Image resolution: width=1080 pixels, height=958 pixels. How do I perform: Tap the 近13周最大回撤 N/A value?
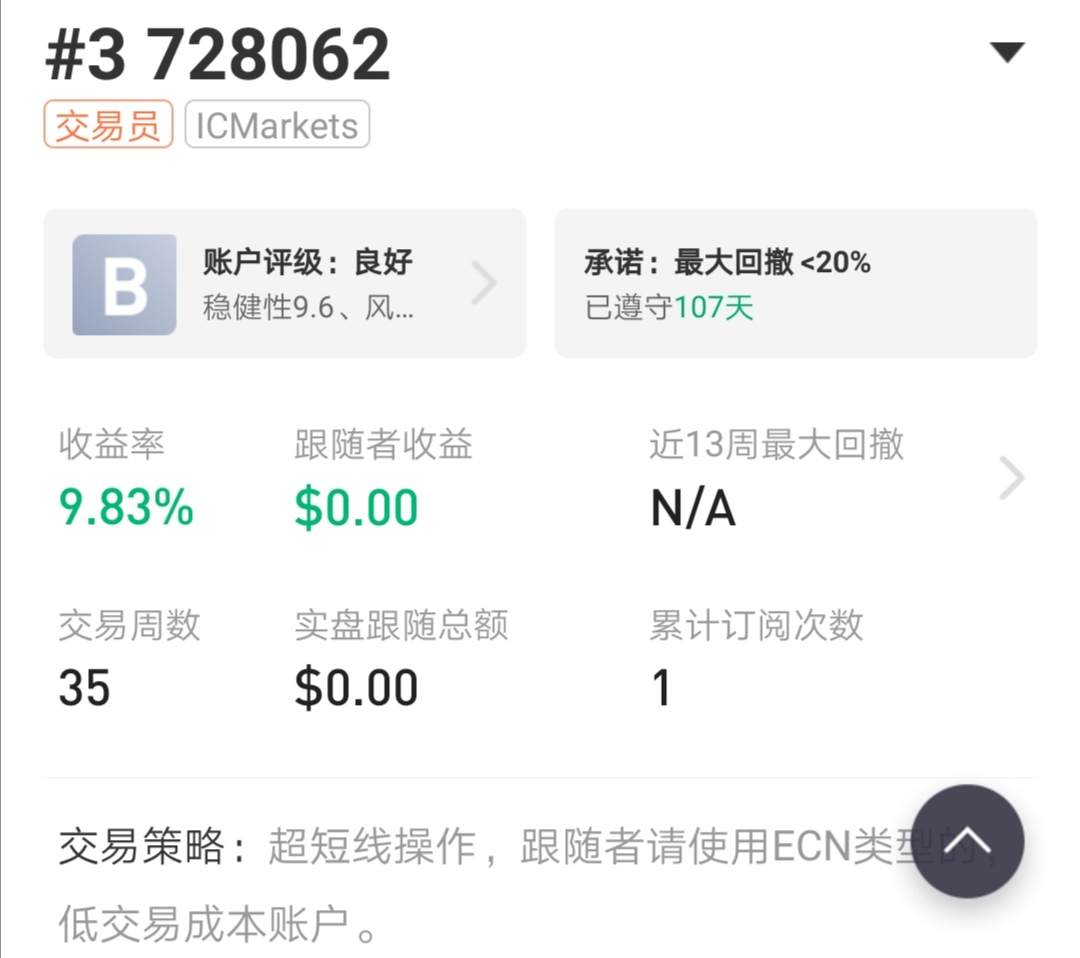(693, 509)
